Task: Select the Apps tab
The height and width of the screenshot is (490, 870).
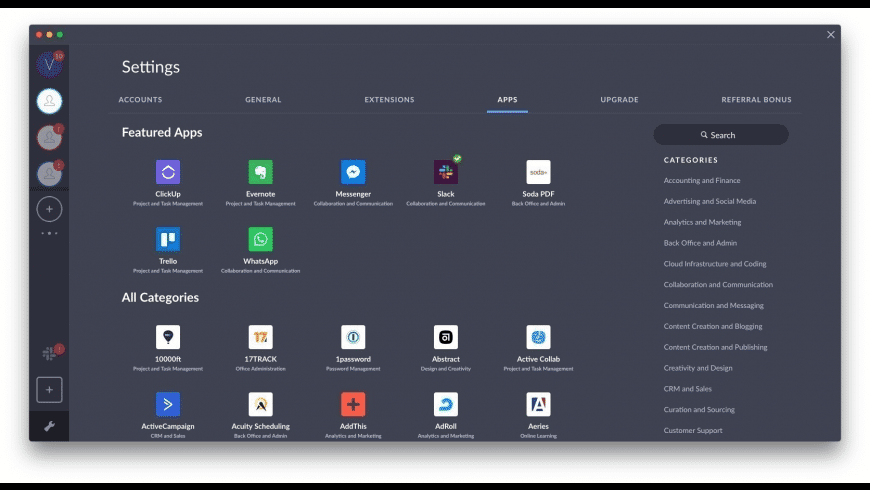Action: tap(507, 100)
